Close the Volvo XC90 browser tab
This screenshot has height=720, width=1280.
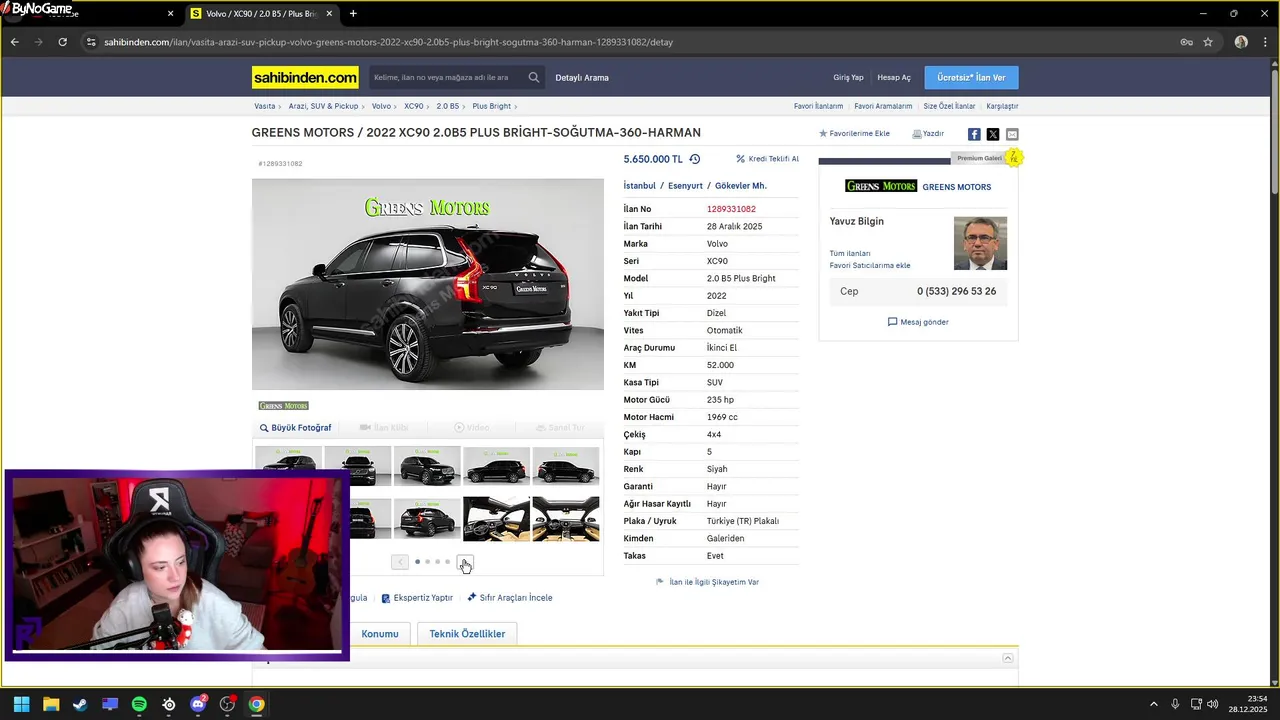tap(329, 14)
